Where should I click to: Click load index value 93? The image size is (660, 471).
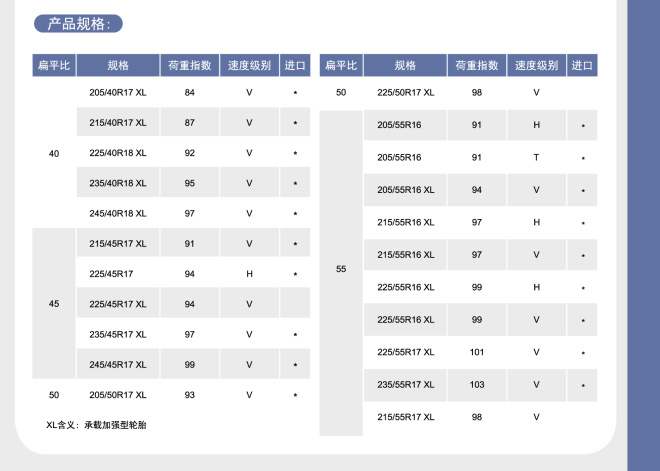click(189, 395)
